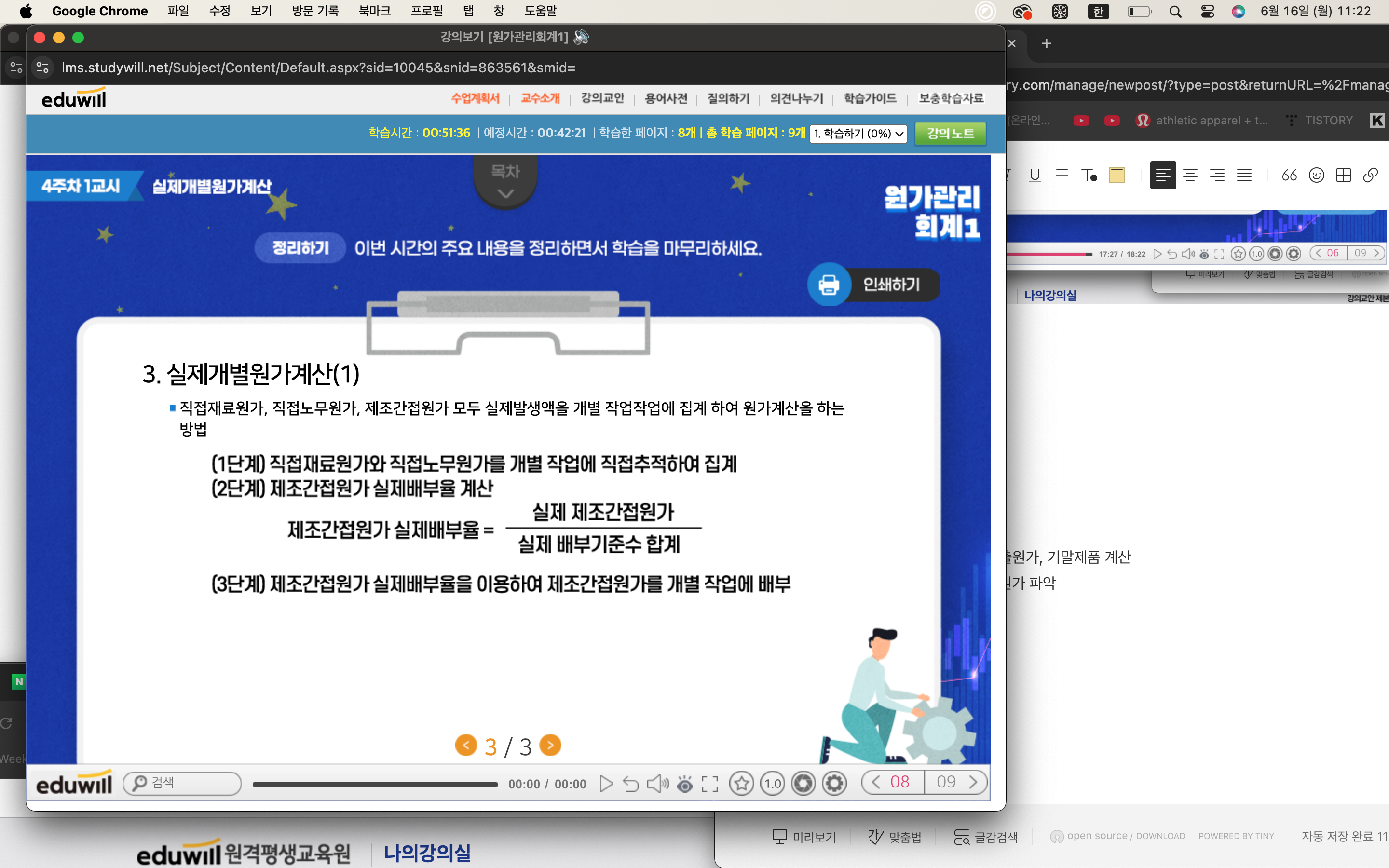Viewport: 1389px width, 868px height.
Task: Click the camera shutter capture icon
Action: [x=803, y=784]
